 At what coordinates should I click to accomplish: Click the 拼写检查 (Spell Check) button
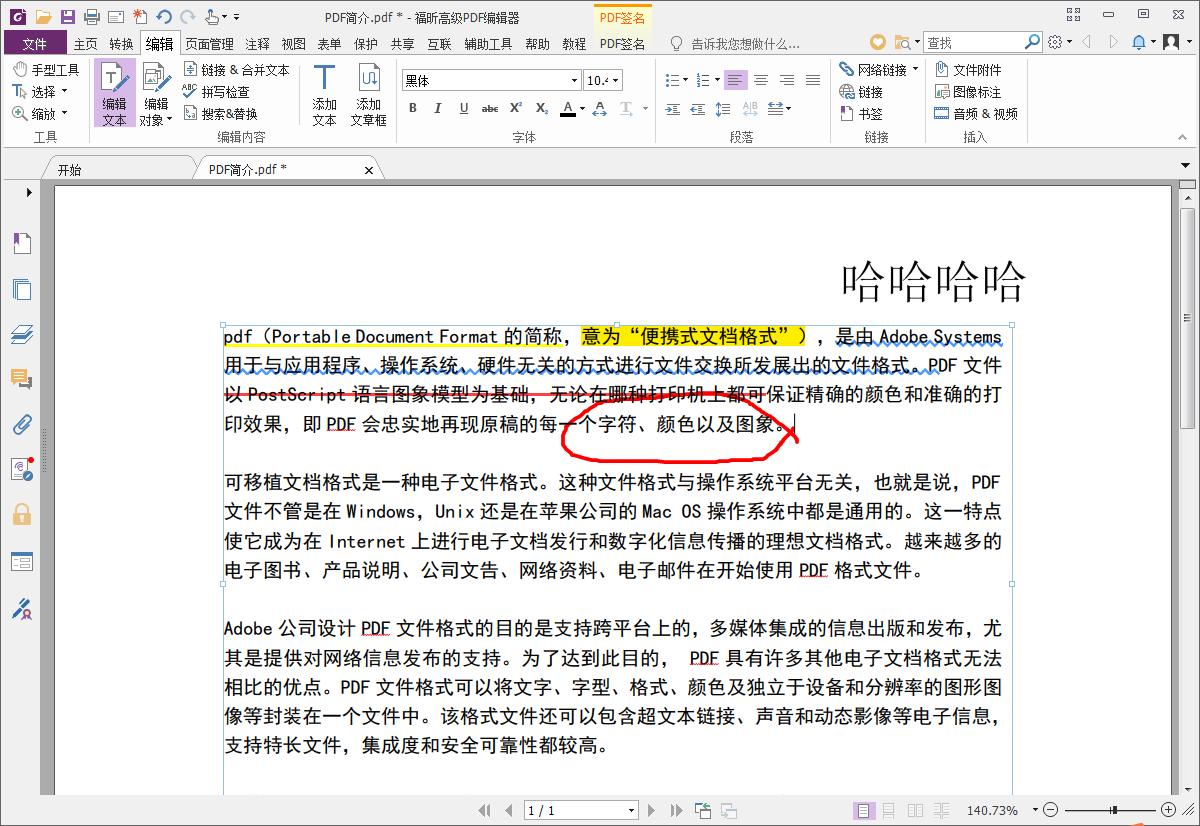pos(227,91)
